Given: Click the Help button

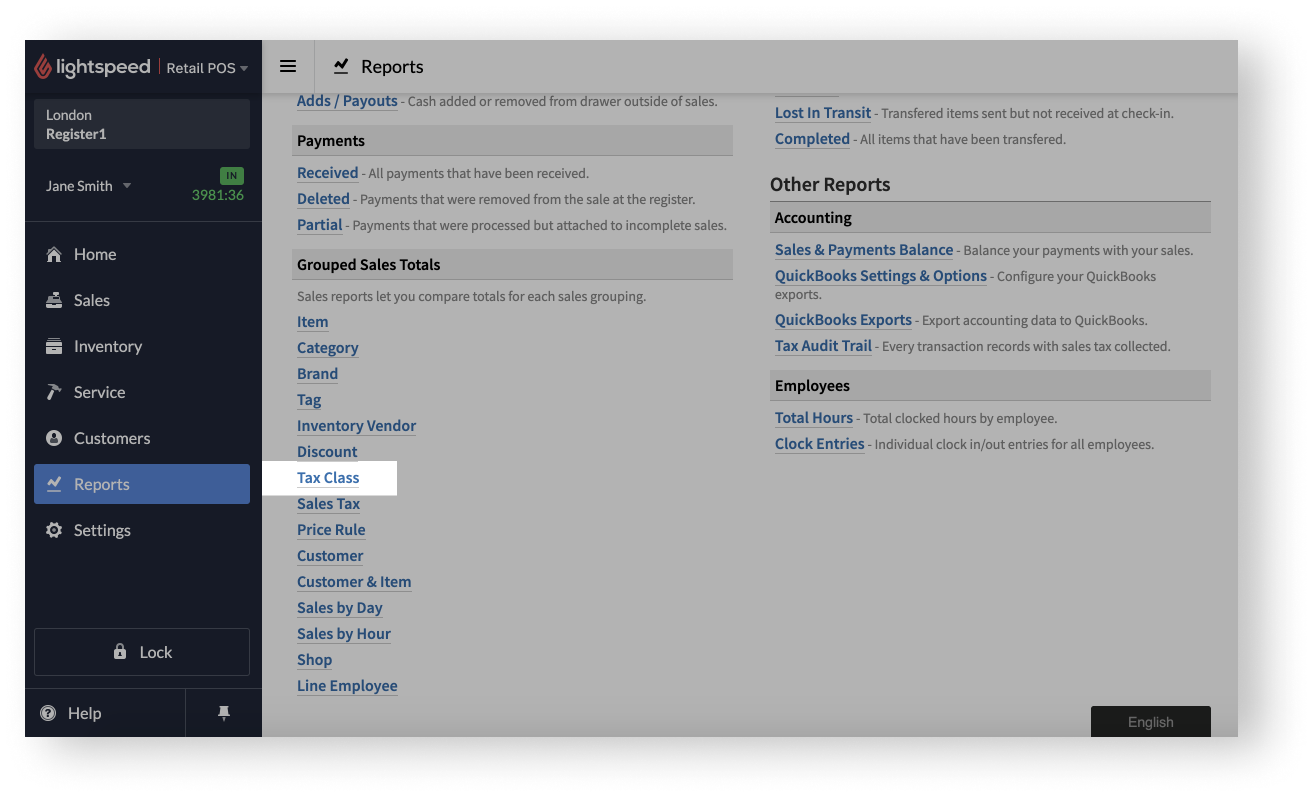Looking at the screenshot, I should pyautogui.click(x=105, y=713).
